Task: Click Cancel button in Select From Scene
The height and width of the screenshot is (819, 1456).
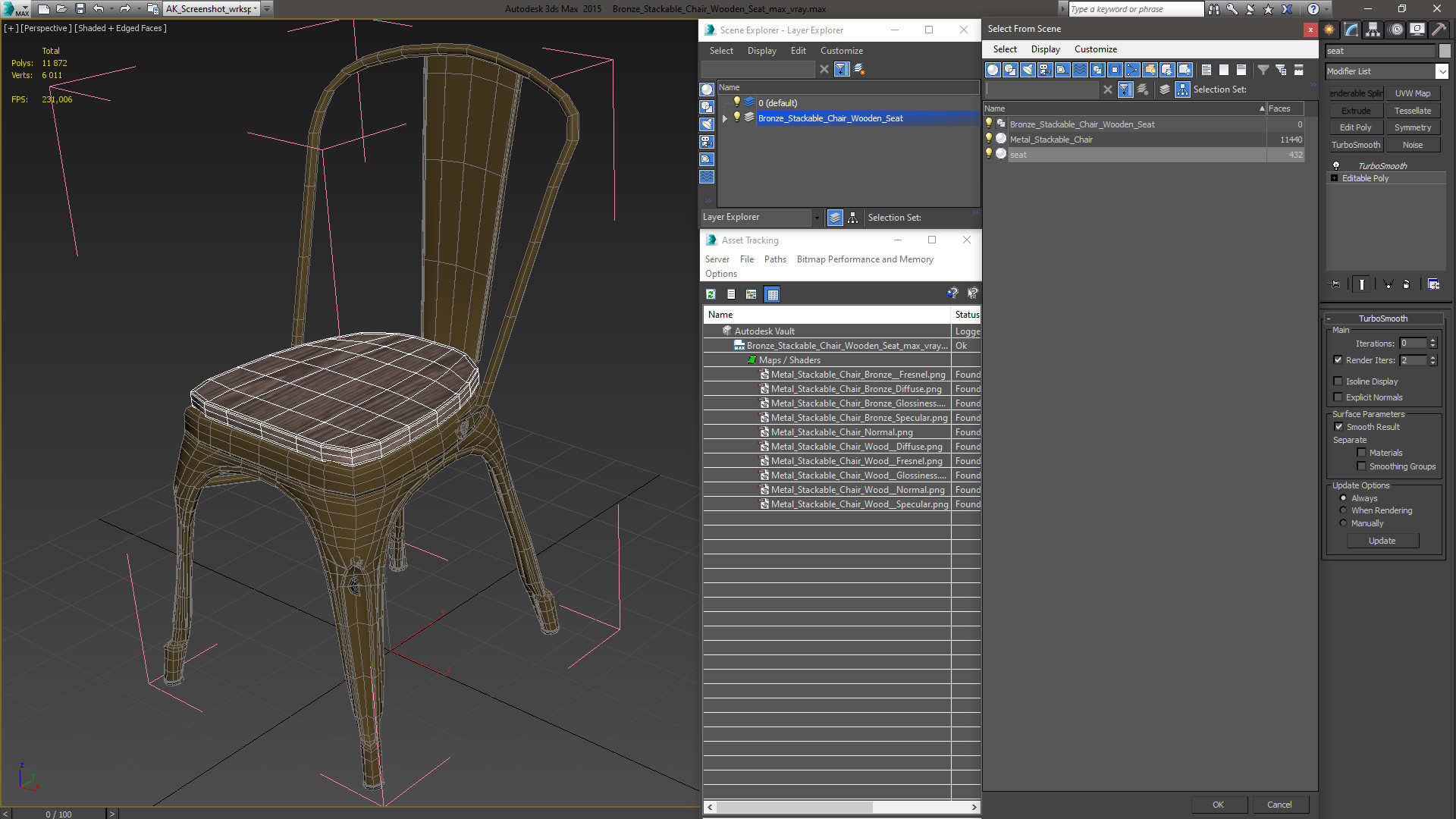Action: point(1279,805)
